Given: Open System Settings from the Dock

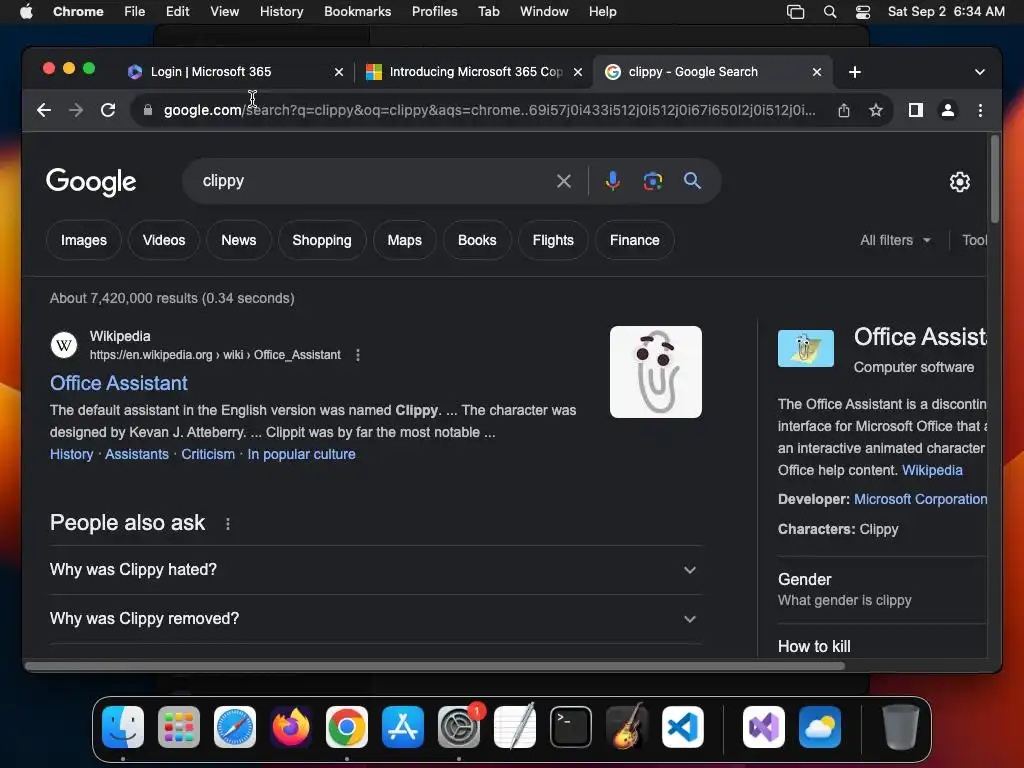Looking at the screenshot, I should (x=459, y=727).
